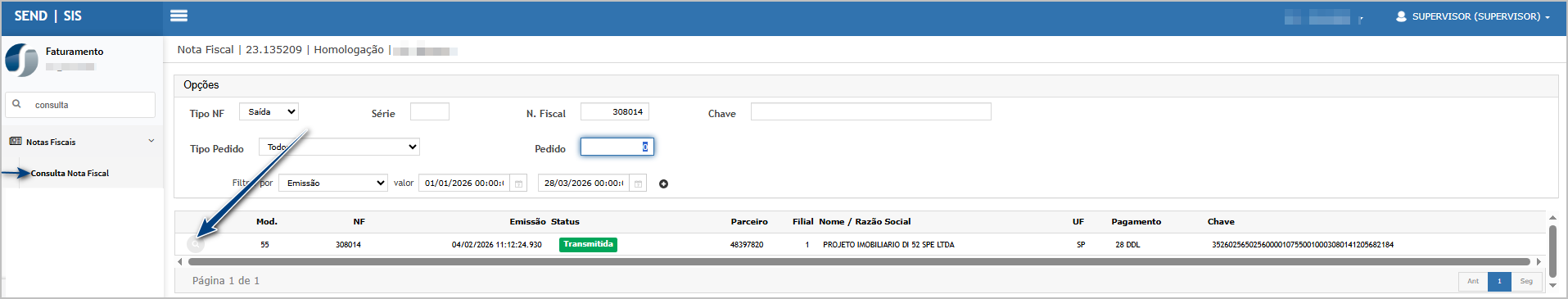Screen dimensions: 1568x299
Task: Open the Filtrar por Emissão dropdown
Action: point(332,183)
